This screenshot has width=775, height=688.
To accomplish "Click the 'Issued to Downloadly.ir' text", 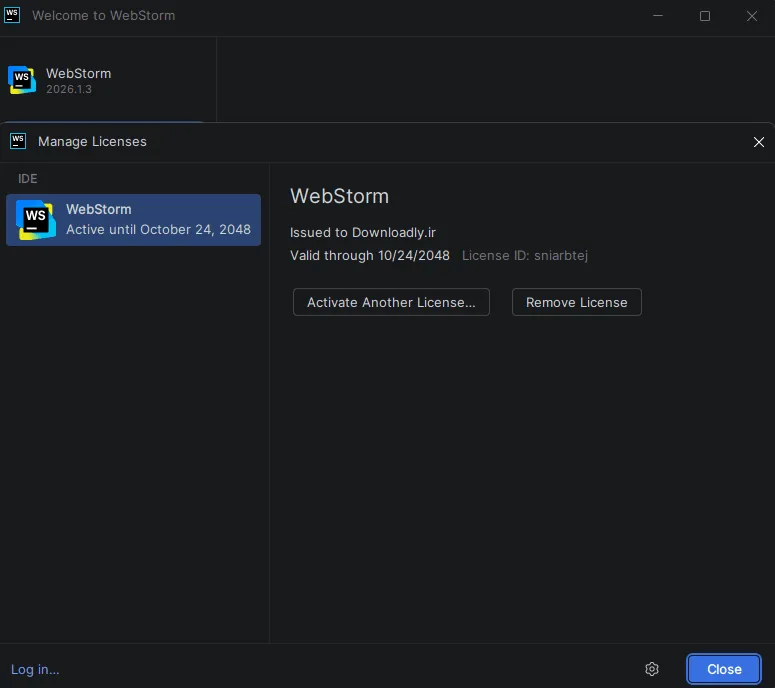I will (362, 232).
